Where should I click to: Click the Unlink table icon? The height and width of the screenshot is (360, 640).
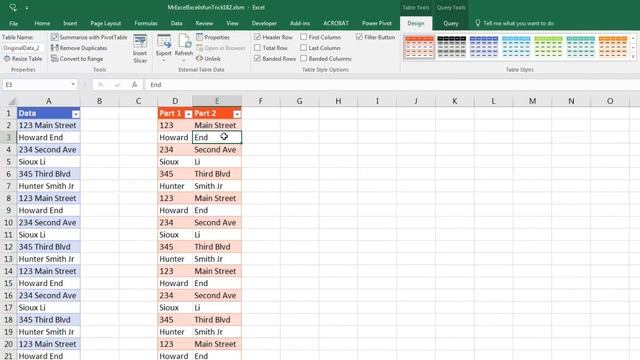(200, 59)
